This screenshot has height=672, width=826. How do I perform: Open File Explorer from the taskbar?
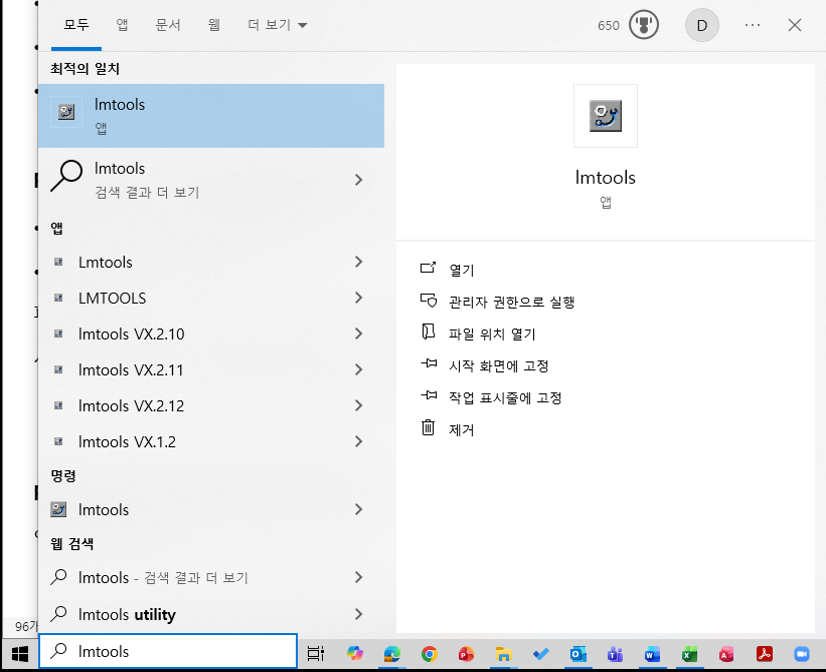tap(504, 654)
